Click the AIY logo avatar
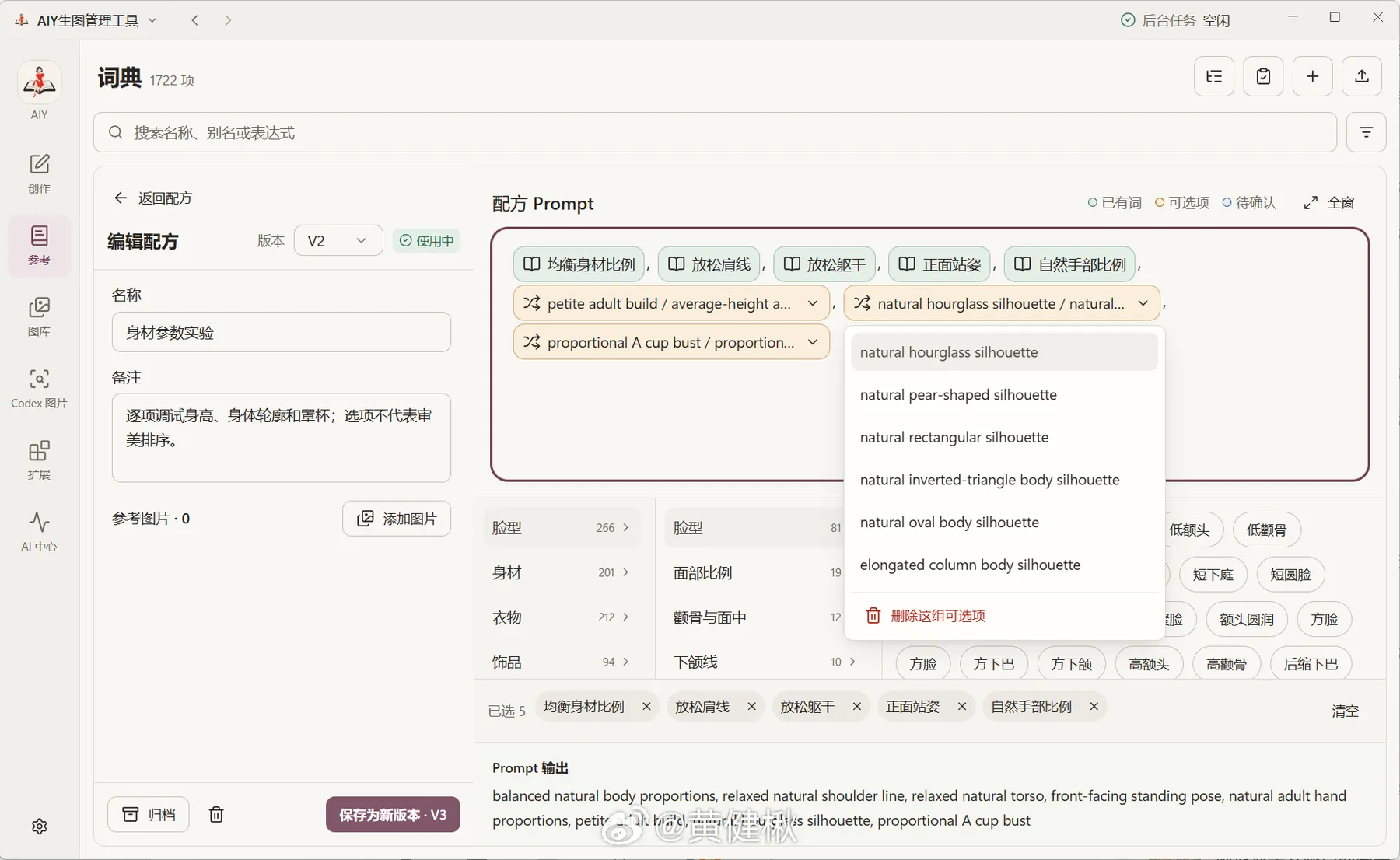Screen dimensions: 1400x860 click(39, 82)
